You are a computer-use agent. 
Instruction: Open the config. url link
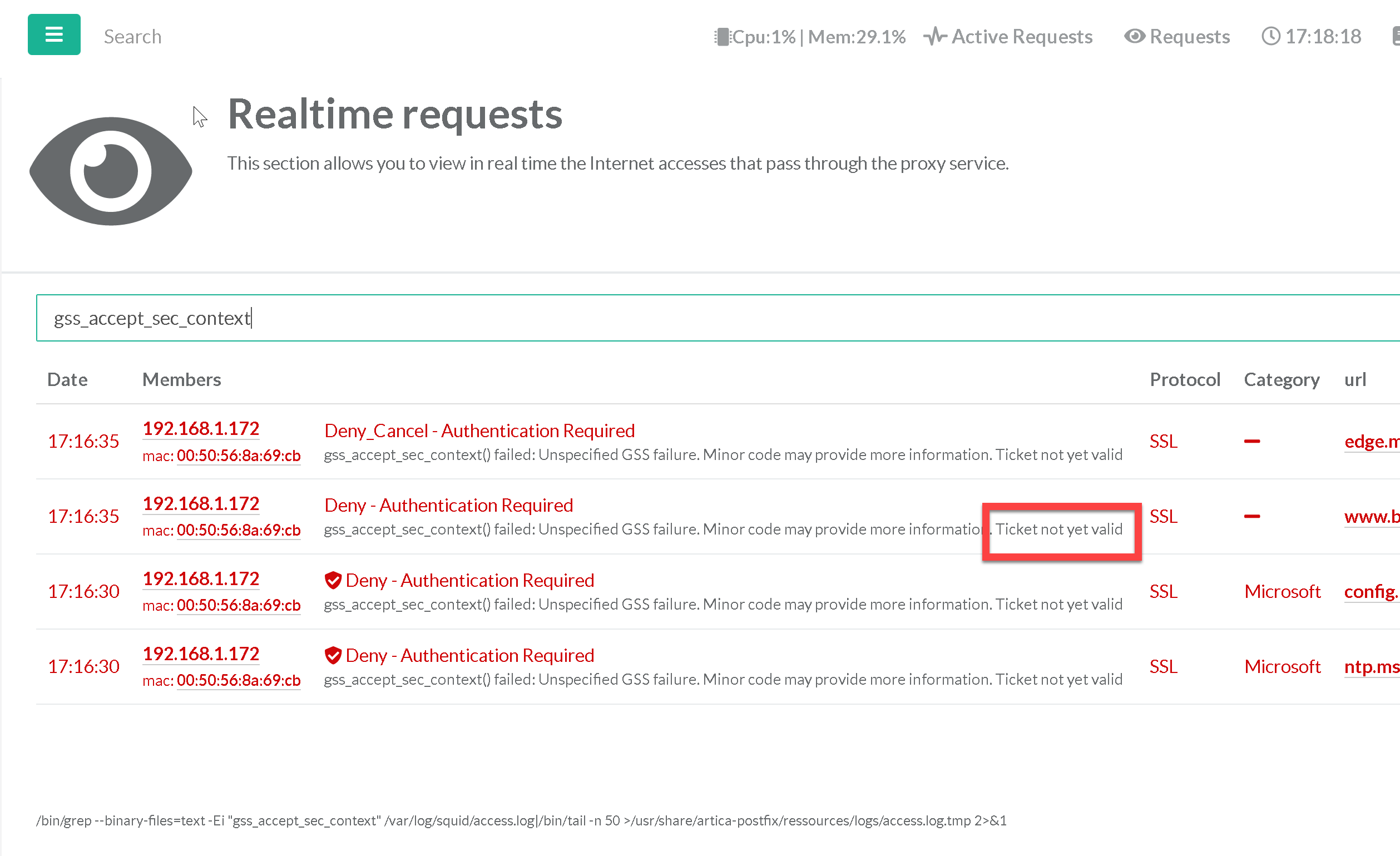point(1371,591)
